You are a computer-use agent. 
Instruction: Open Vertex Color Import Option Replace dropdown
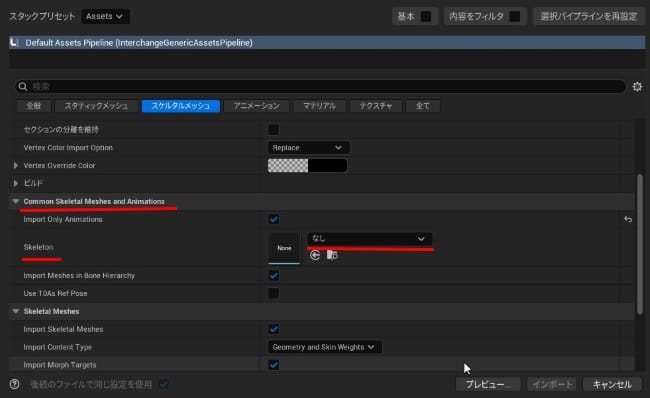click(x=308, y=148)
